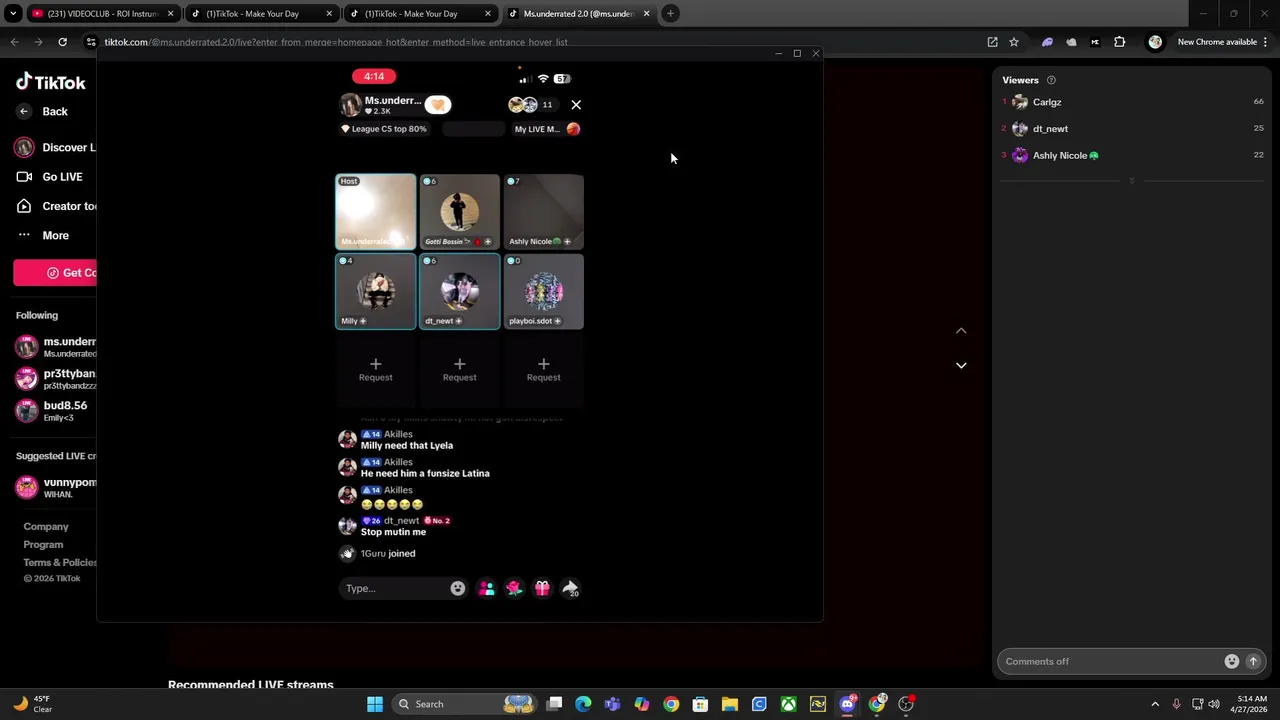The width and height of the screenshot is (1280, 720).
Task: Open the My LIVE M... basketball badge
Action: tap(546, 129)
